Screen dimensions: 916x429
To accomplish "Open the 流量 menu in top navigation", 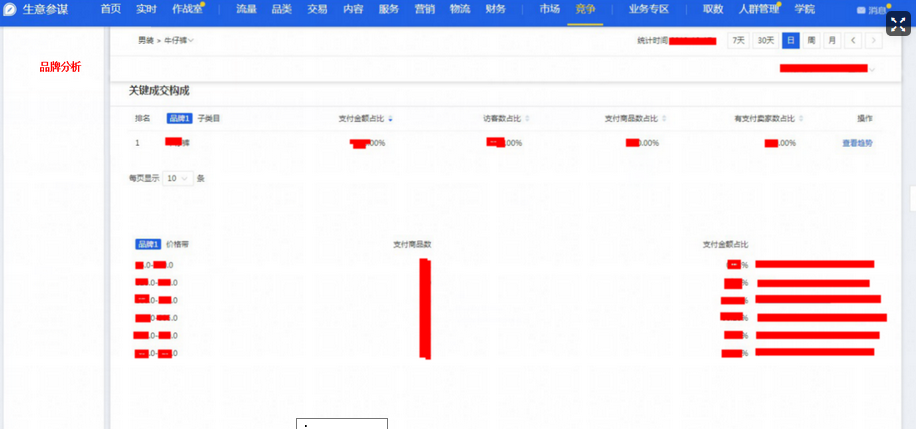I will (x=246, y=9).
